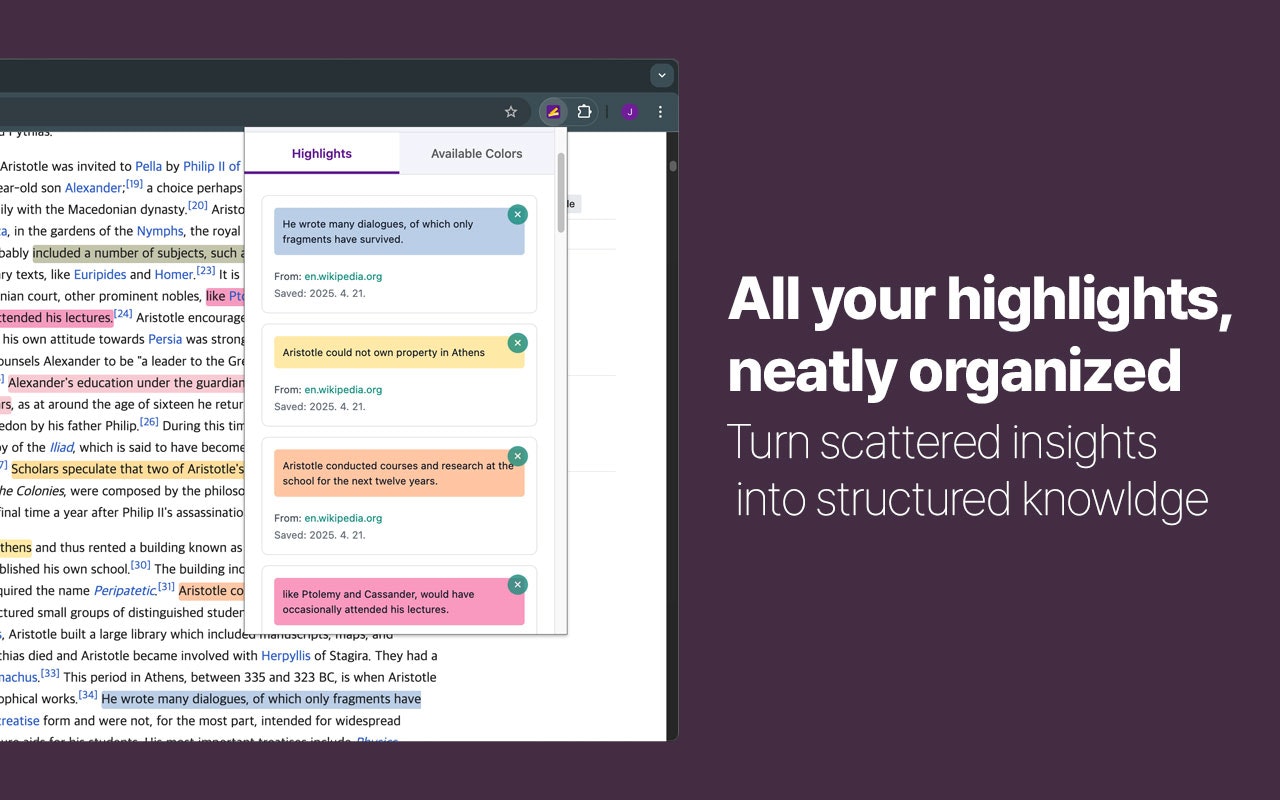Bookmark this page with the star icon
This screenshot has width=1280, height=800.
coord(511,112)
